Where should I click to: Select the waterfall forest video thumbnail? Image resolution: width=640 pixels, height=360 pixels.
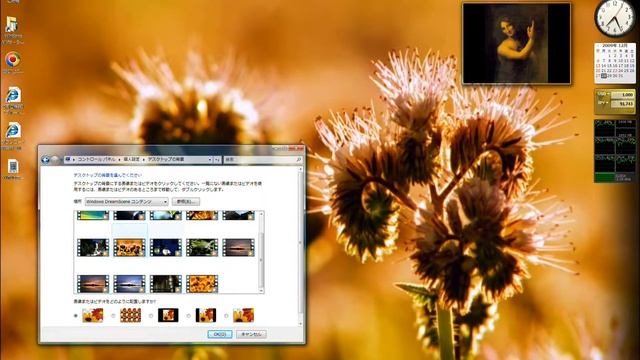pos(93,248)
